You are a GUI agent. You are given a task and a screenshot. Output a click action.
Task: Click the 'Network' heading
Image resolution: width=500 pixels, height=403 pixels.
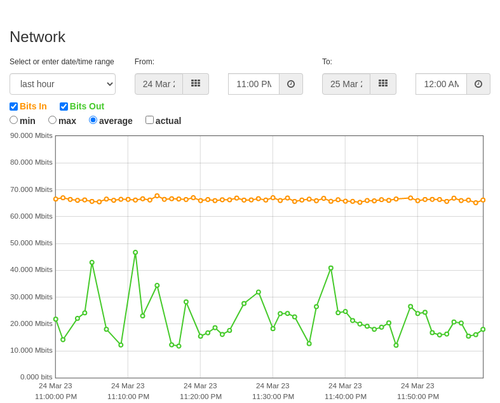[x=37, y=37]
